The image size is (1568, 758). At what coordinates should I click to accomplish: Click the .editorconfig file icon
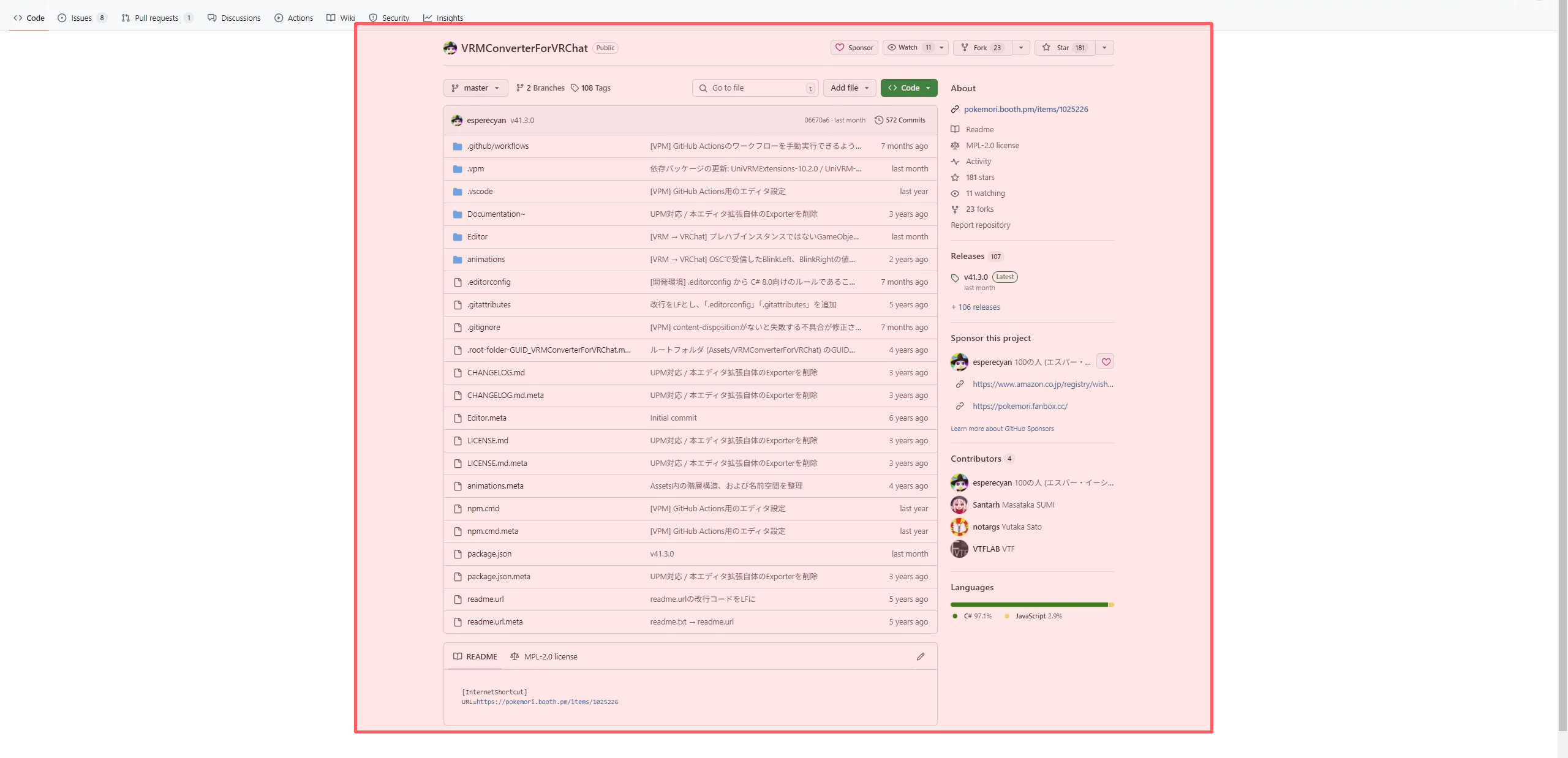tap(458, 282)
